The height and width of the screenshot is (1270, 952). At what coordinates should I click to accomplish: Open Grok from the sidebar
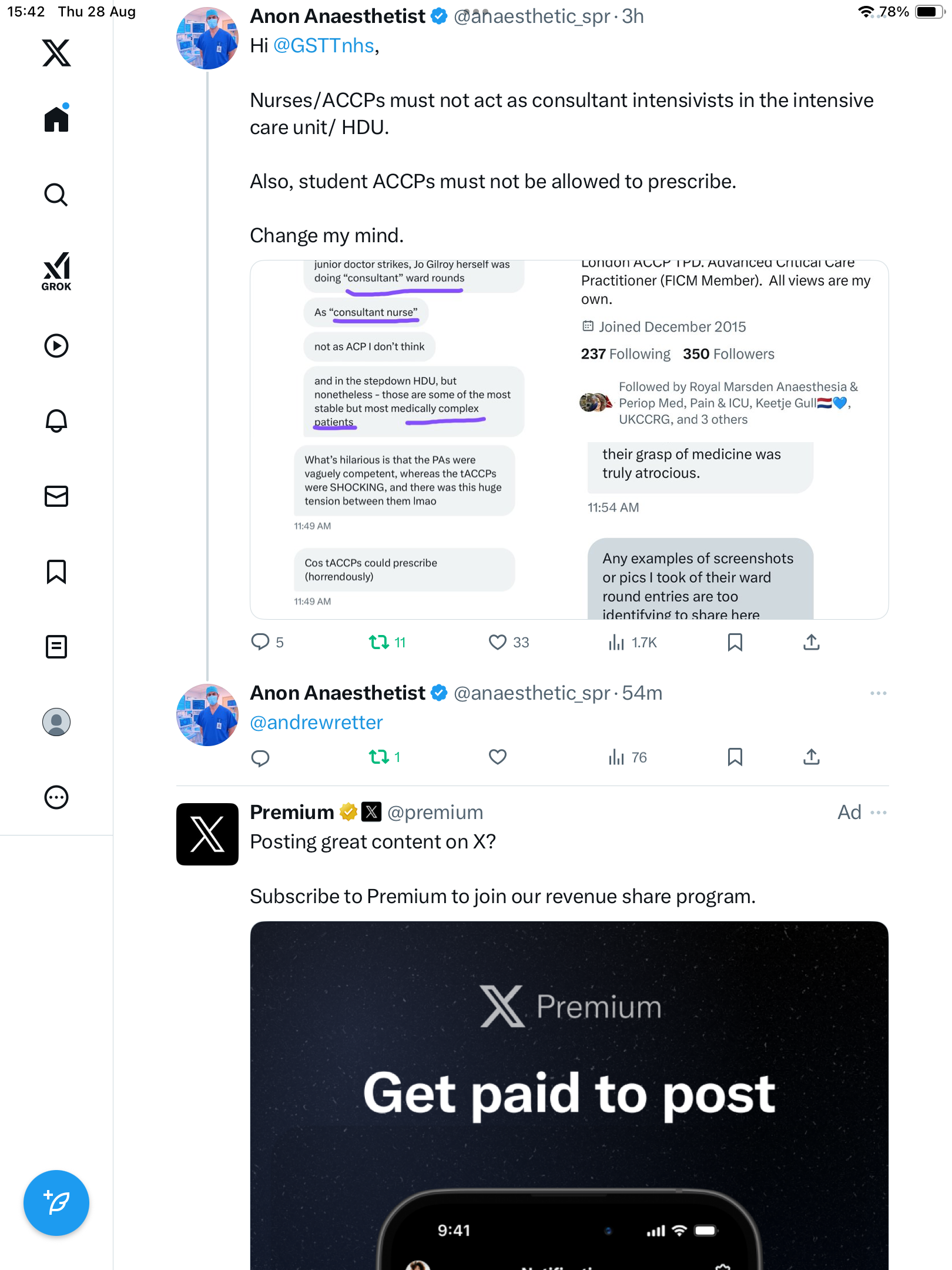pyautogui.click(x=56, y=272)
